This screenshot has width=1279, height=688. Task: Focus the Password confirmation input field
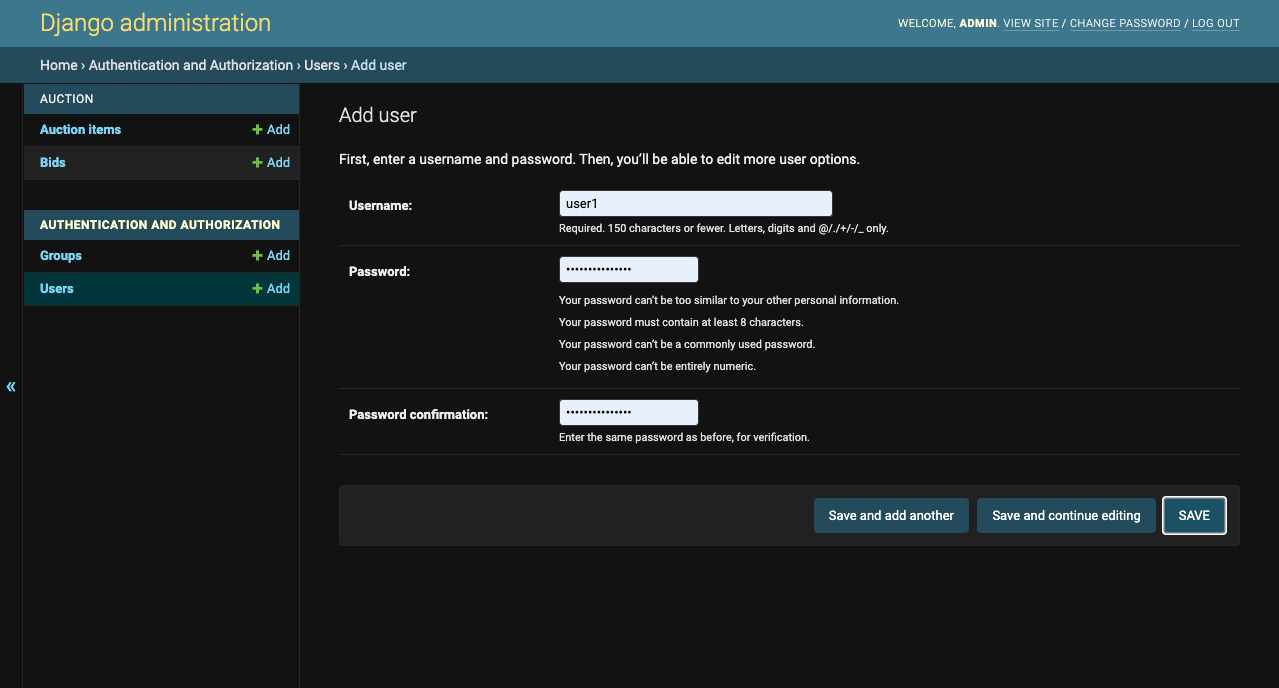coord(628,413)
